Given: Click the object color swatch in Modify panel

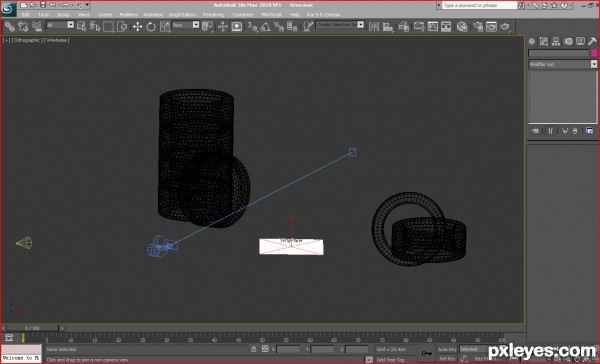Looking at the screenshot, I should 594,53.
